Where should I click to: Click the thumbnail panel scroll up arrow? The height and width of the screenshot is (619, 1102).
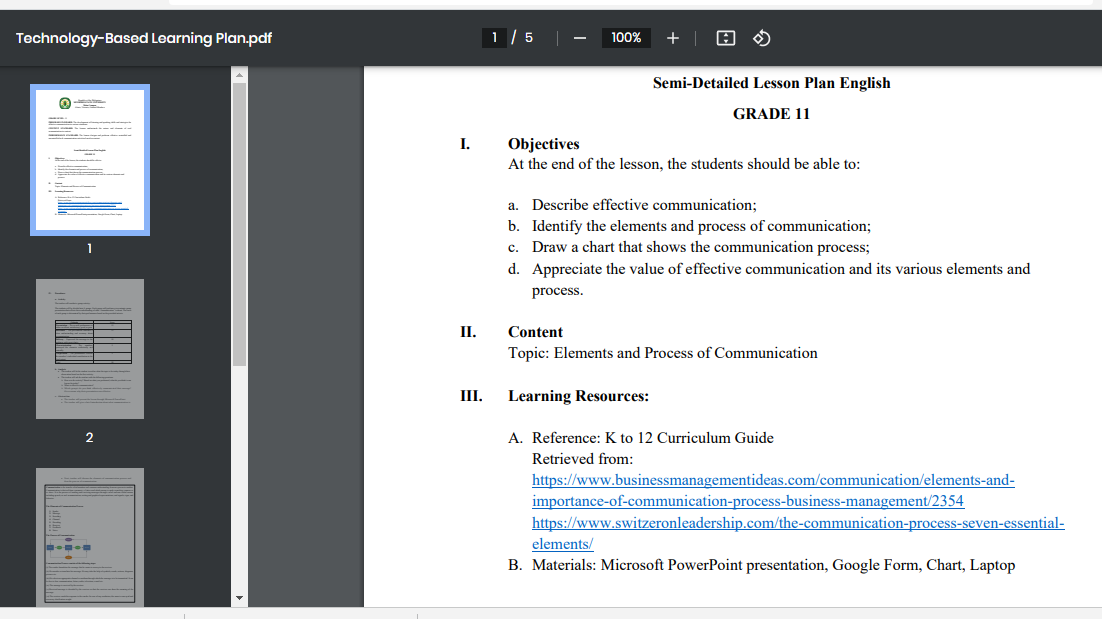(x=239, y=75)
